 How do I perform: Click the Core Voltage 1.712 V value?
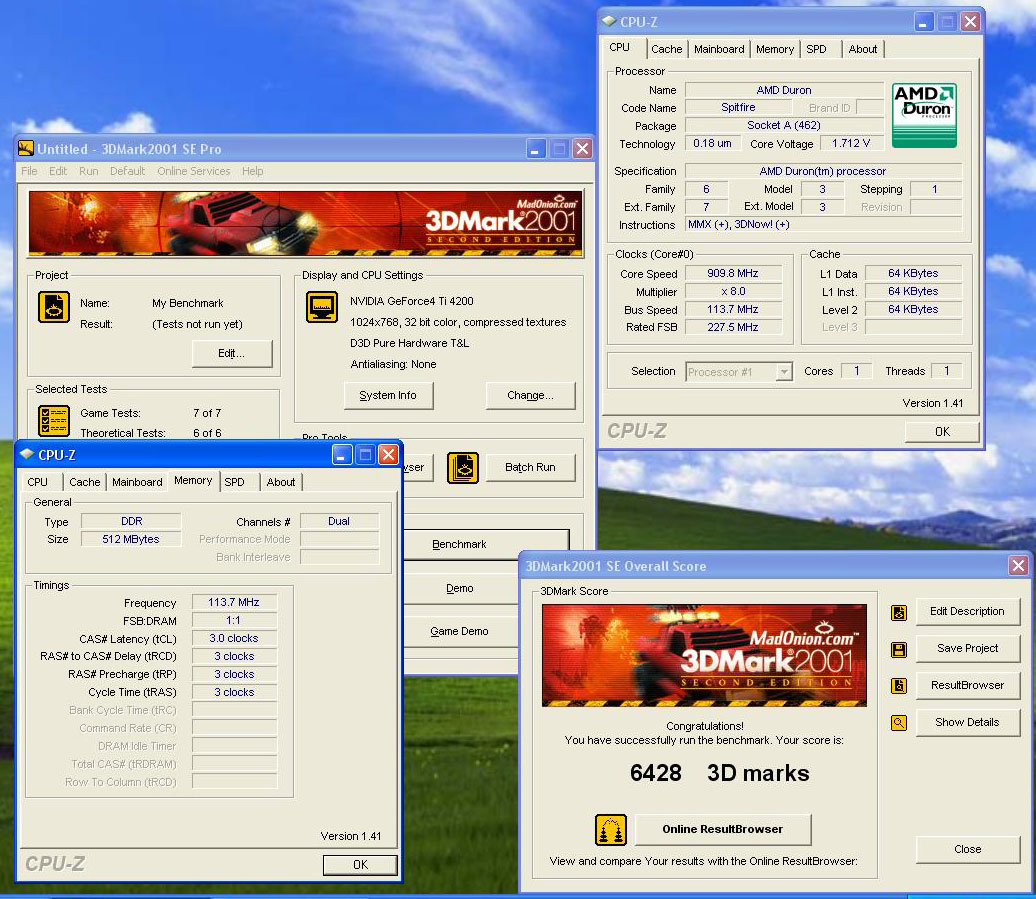click(x=851, y=143)
